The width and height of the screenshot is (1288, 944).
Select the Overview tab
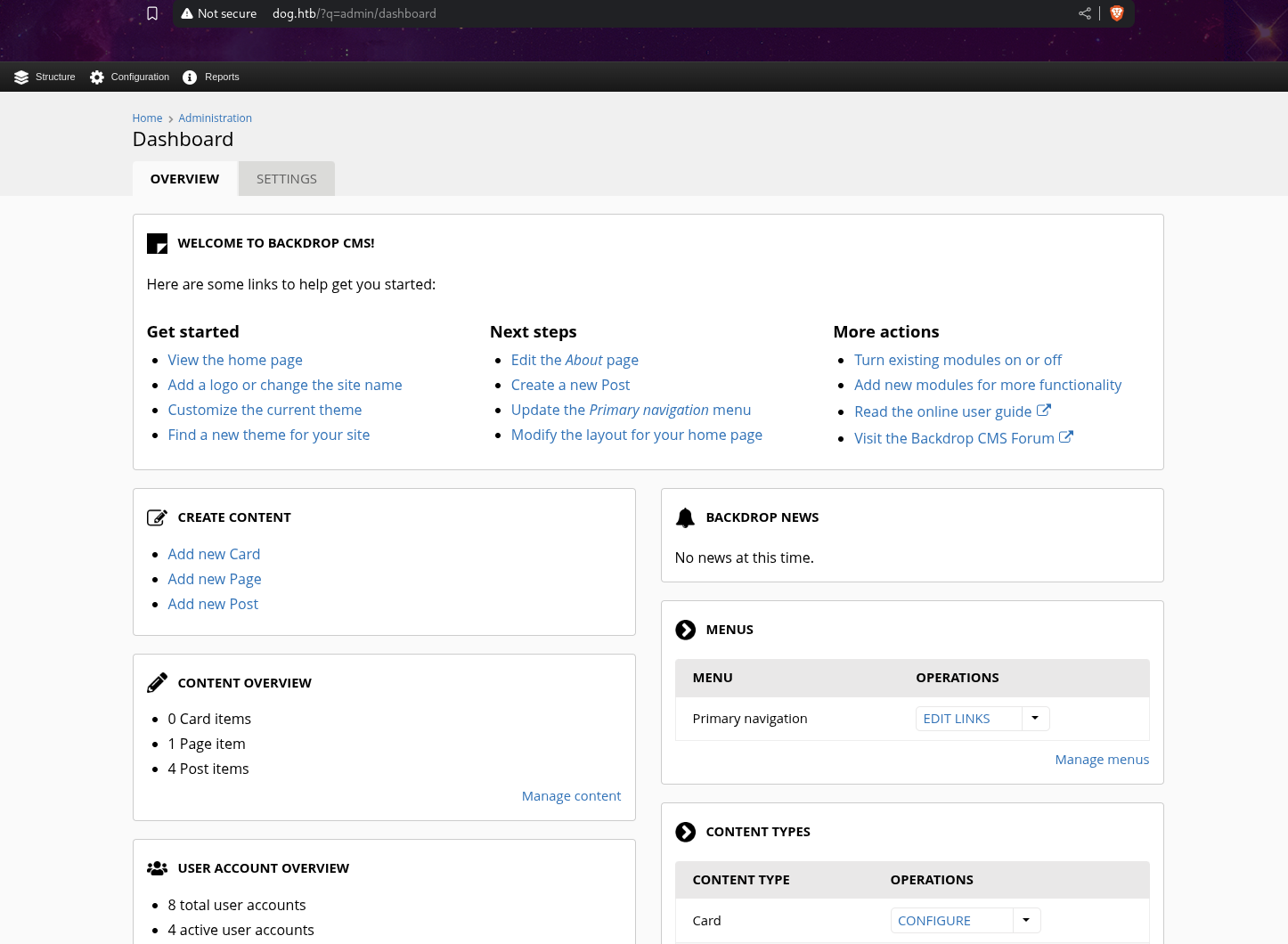(184, 179)
